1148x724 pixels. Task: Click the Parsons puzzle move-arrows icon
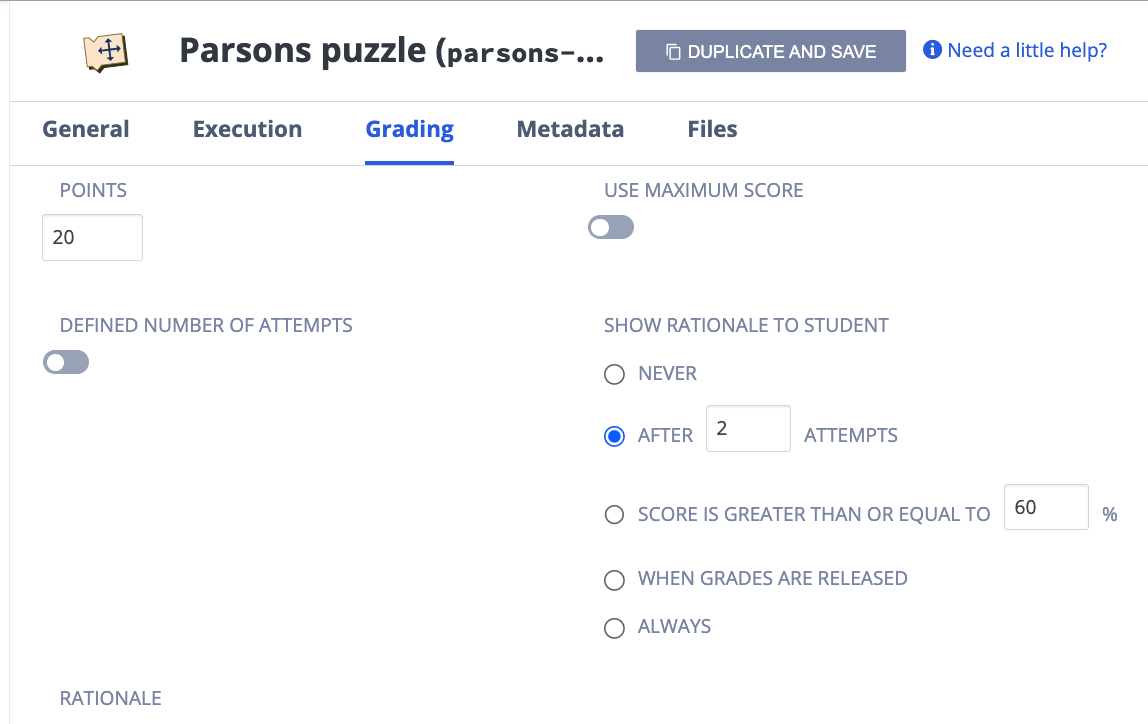[105, 51]
